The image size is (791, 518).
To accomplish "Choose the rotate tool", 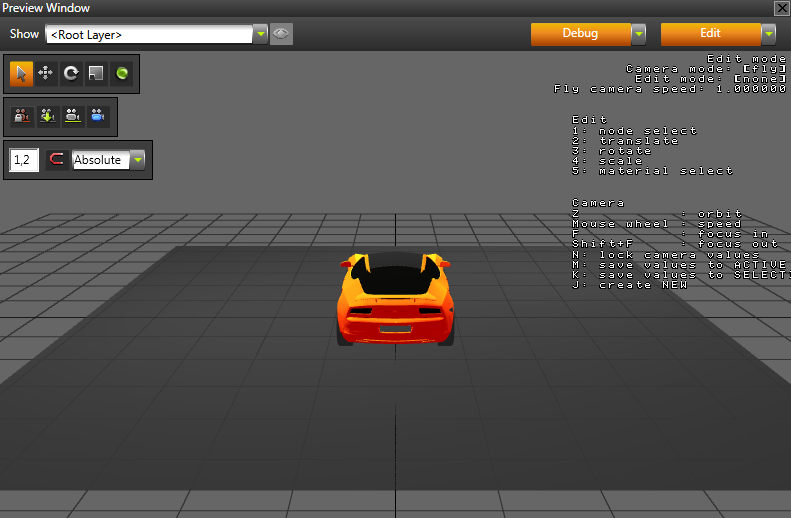I will (71, 73).
